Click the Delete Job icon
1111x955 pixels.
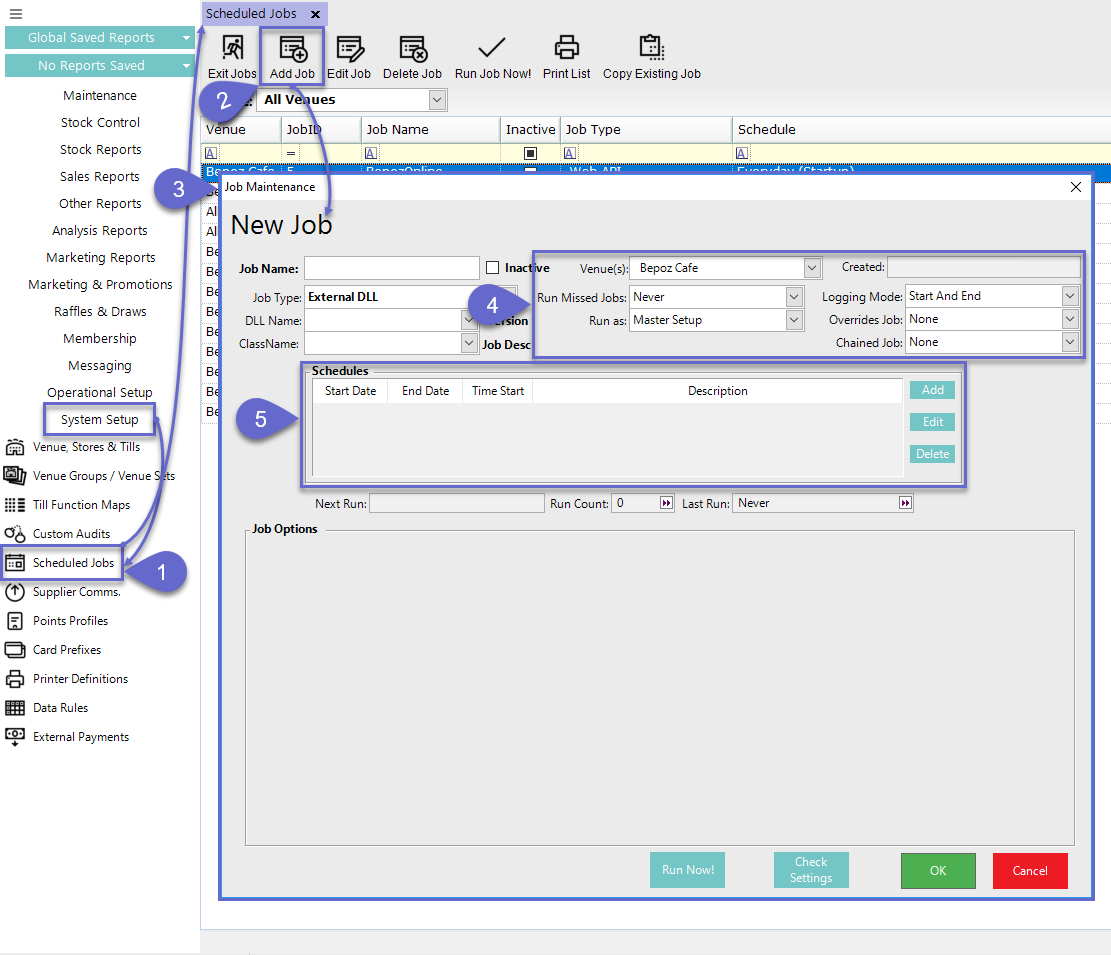[x=413, y=49]
